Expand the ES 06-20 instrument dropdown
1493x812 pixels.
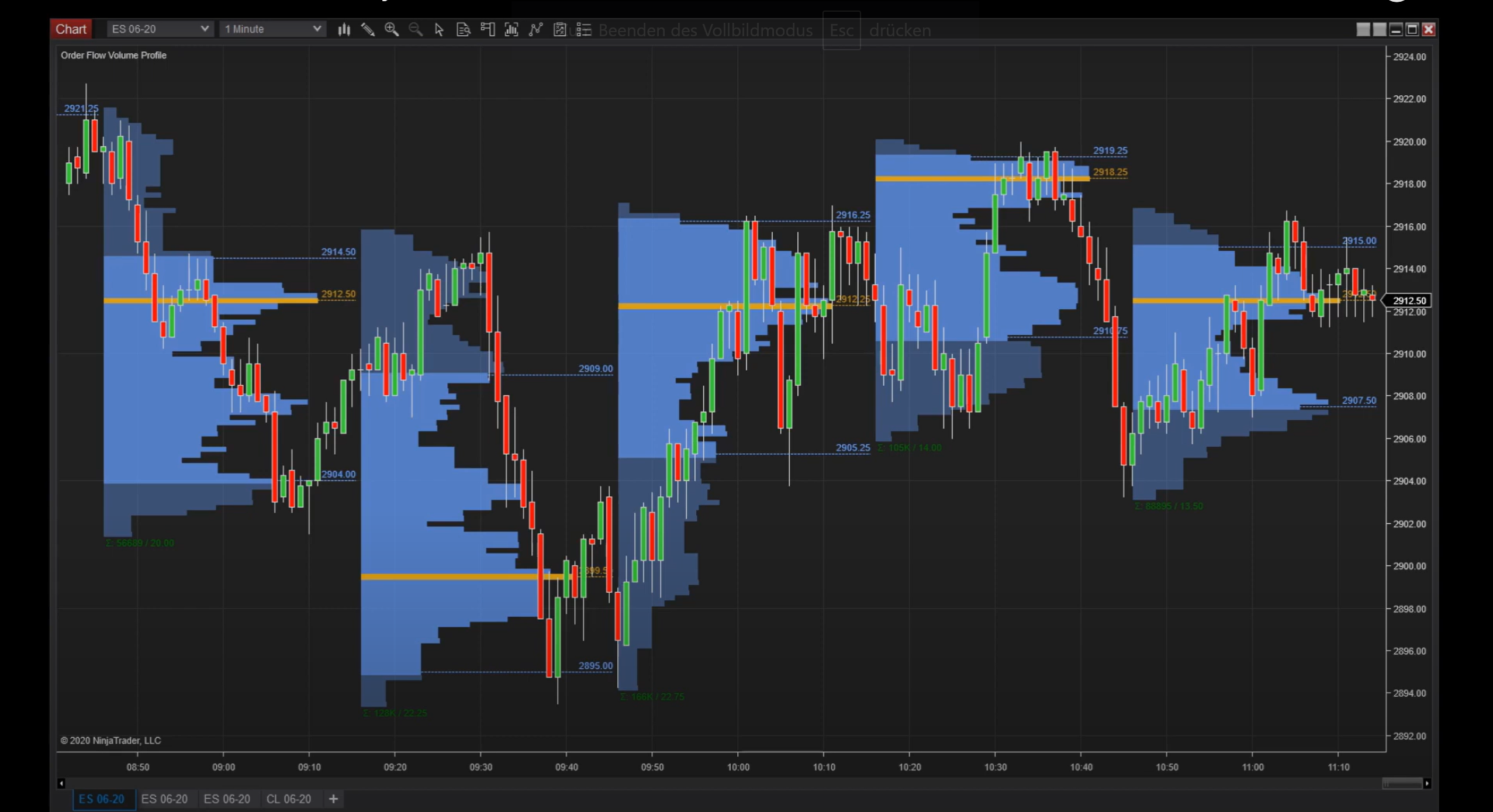(x=159, y=29)
